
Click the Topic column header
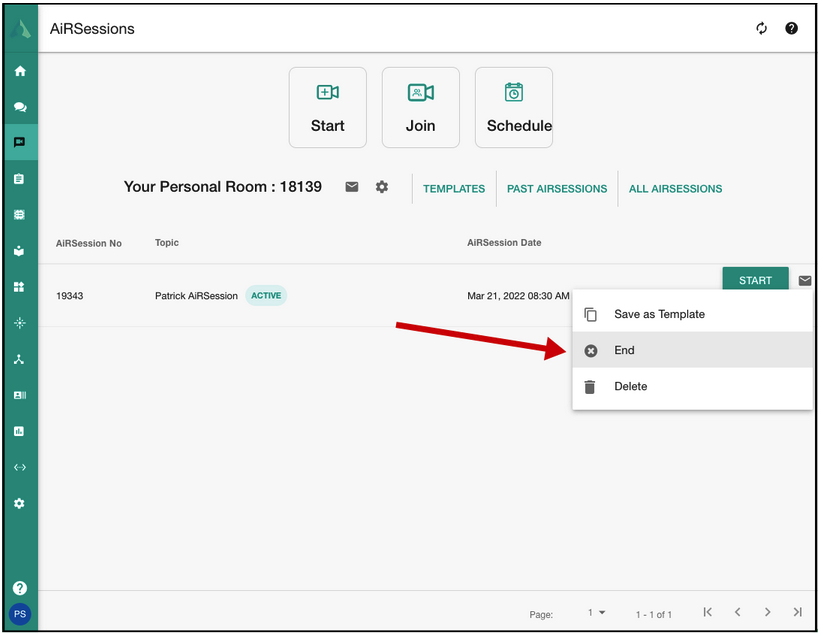click(167, 242)
